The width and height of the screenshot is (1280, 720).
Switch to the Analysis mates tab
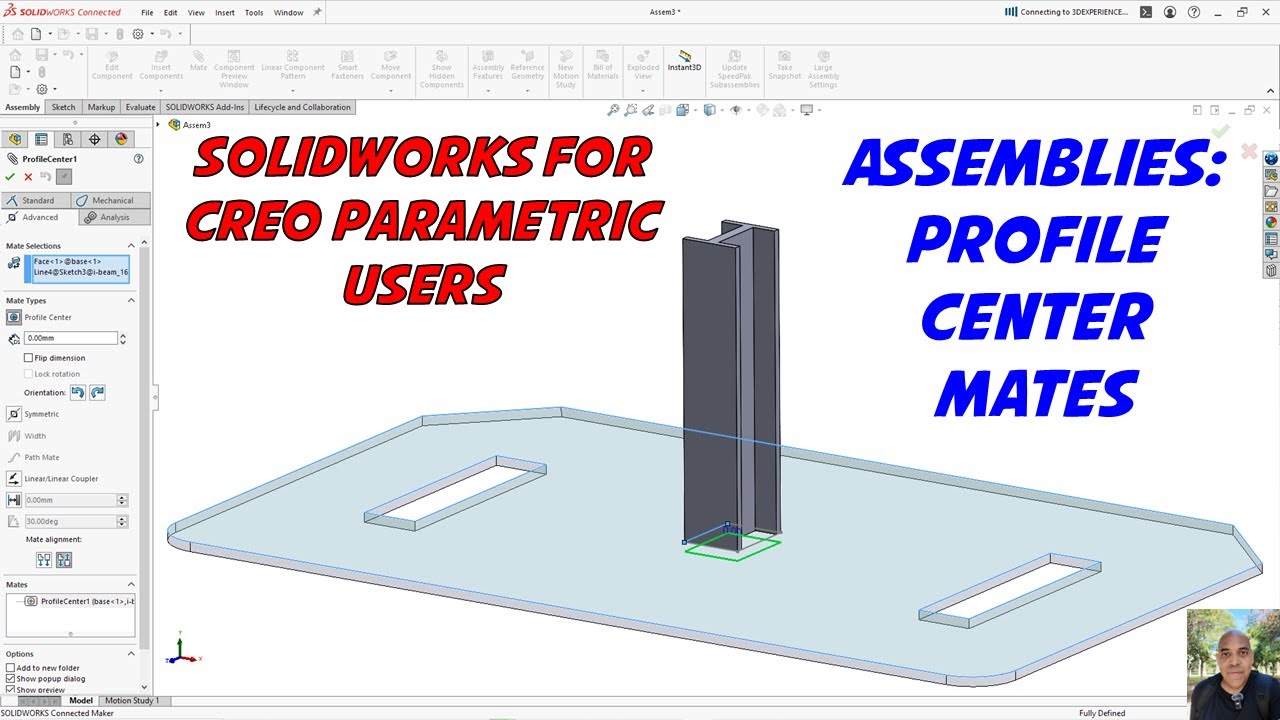[x=114, y=217]
